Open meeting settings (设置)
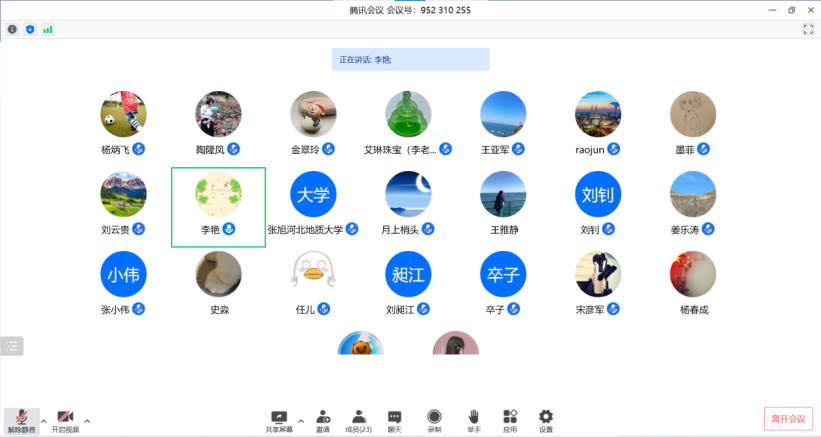Screen dimensions: 821x437 tap(545, 418)
